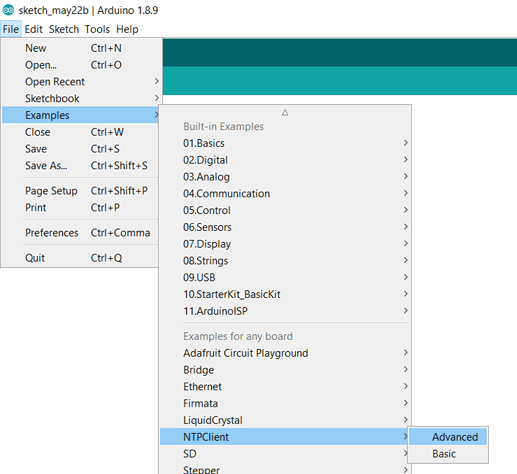The image size is (517, 474).
Task: Choose New from the File menu
Action: pyautogui.click(x=81, y=48)
